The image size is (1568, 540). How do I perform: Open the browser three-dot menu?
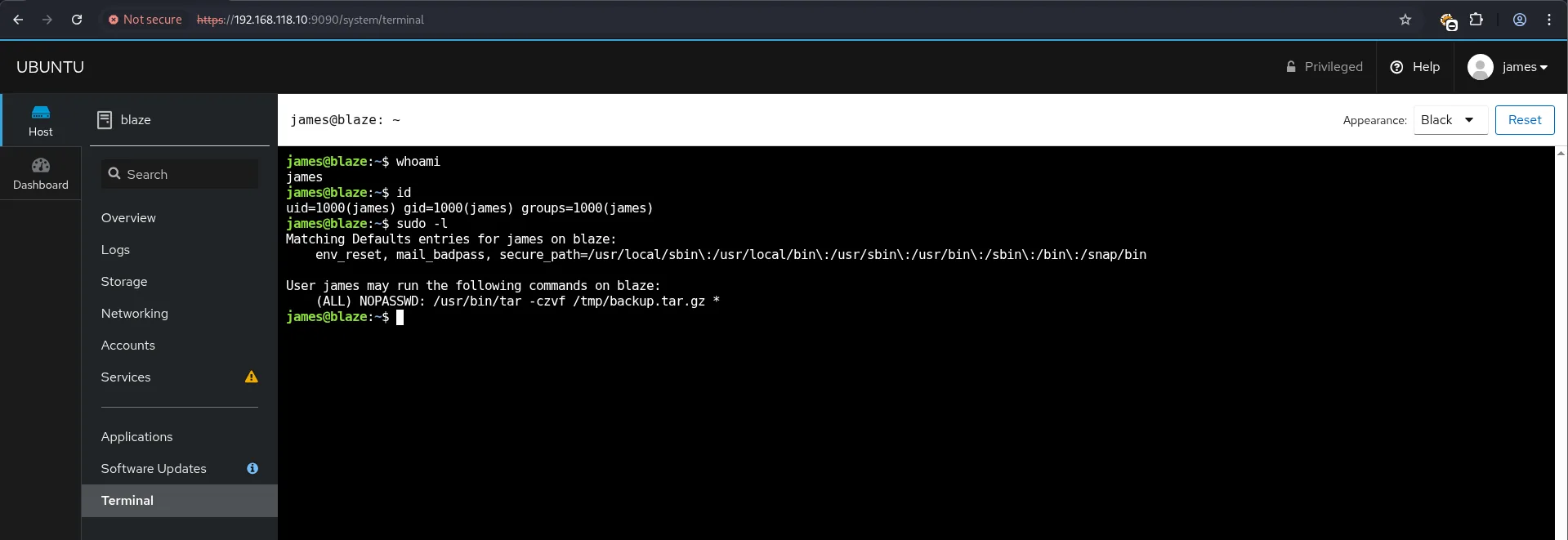point(1549,20)
